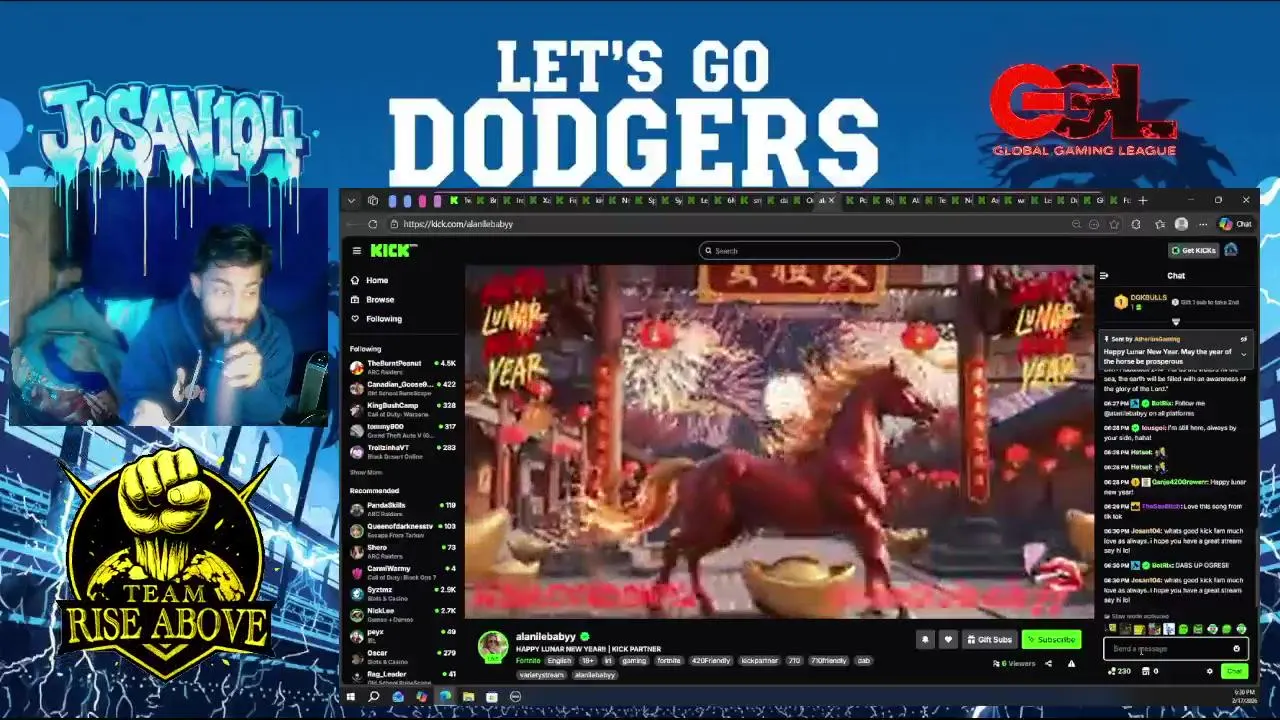Close the active browser tab
Image resolution: width=1280 pixels, height=720 pixels.
[x=830, y=200]
